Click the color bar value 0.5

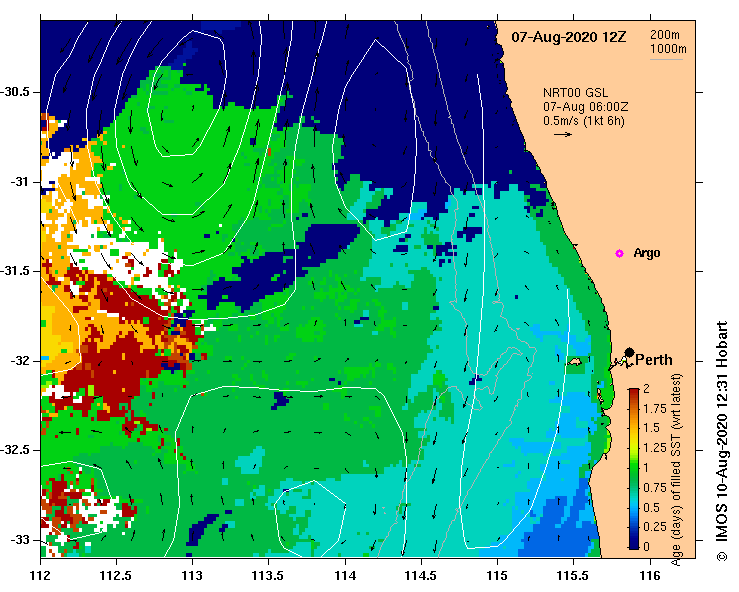coord(651,508)
